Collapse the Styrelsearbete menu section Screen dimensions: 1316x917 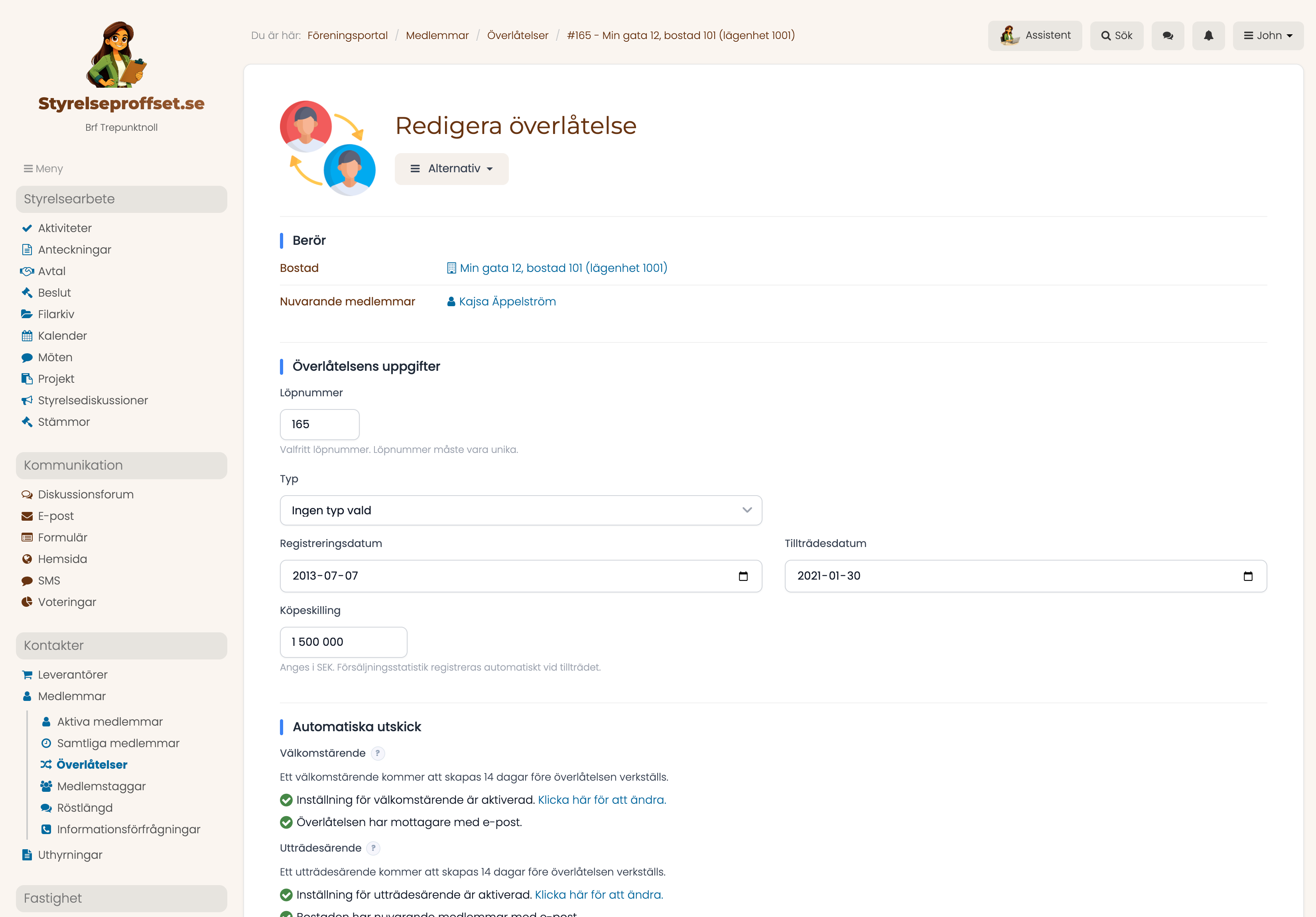pyautogui.click(x=122, y=199)
